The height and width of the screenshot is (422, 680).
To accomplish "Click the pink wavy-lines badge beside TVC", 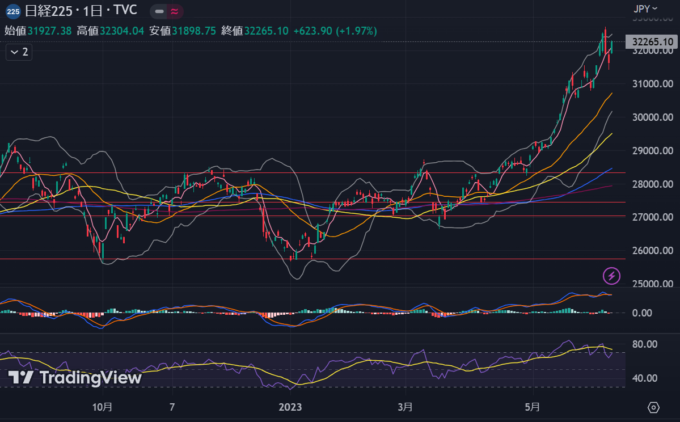I will point(176,10).
